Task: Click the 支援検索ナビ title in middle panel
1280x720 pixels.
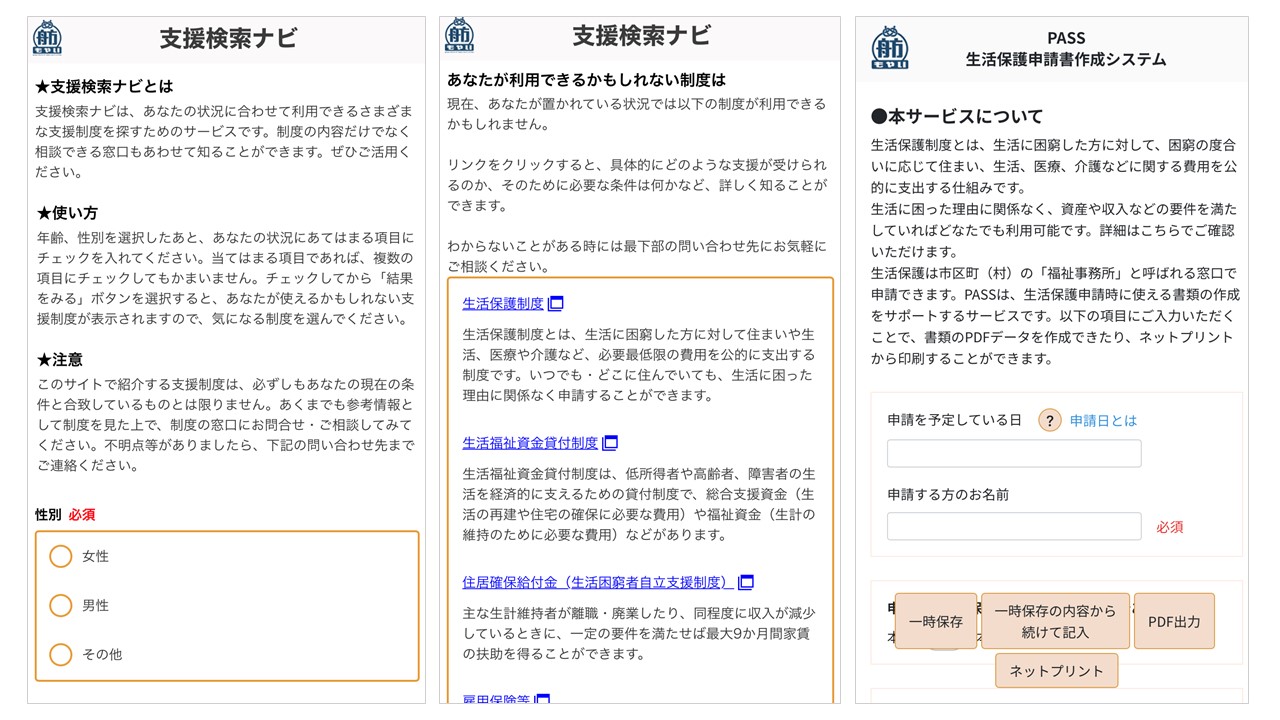Action: pyautogui.click(x=641, y=36)
